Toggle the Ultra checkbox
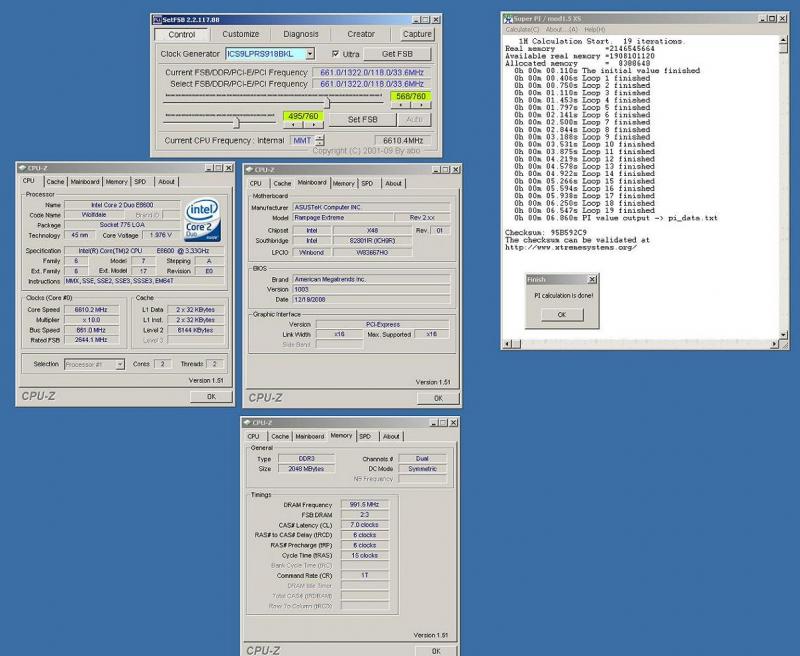Screen dimensions: 800x656 [335, 54]
